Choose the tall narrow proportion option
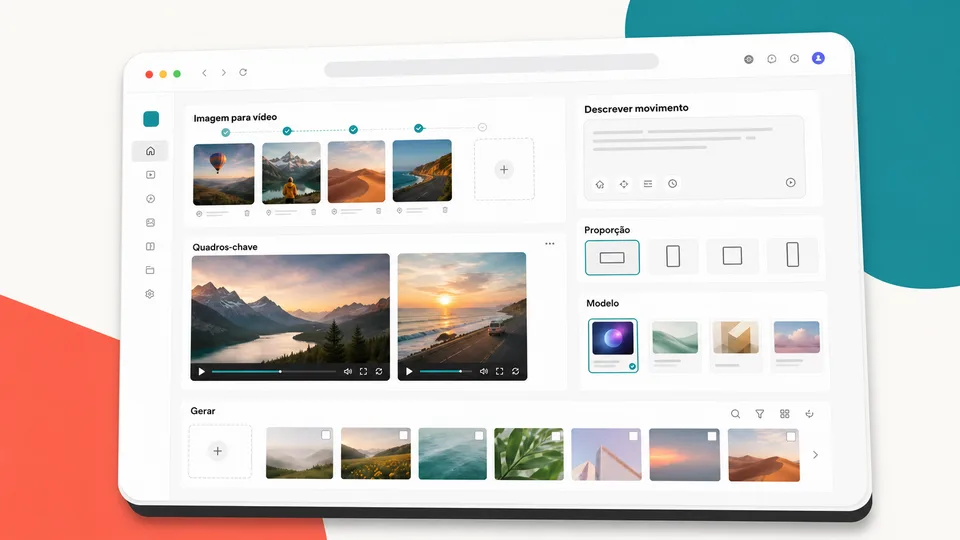This screenshot has width=960, height=540. pyautogui.click(x=793, y=255)
